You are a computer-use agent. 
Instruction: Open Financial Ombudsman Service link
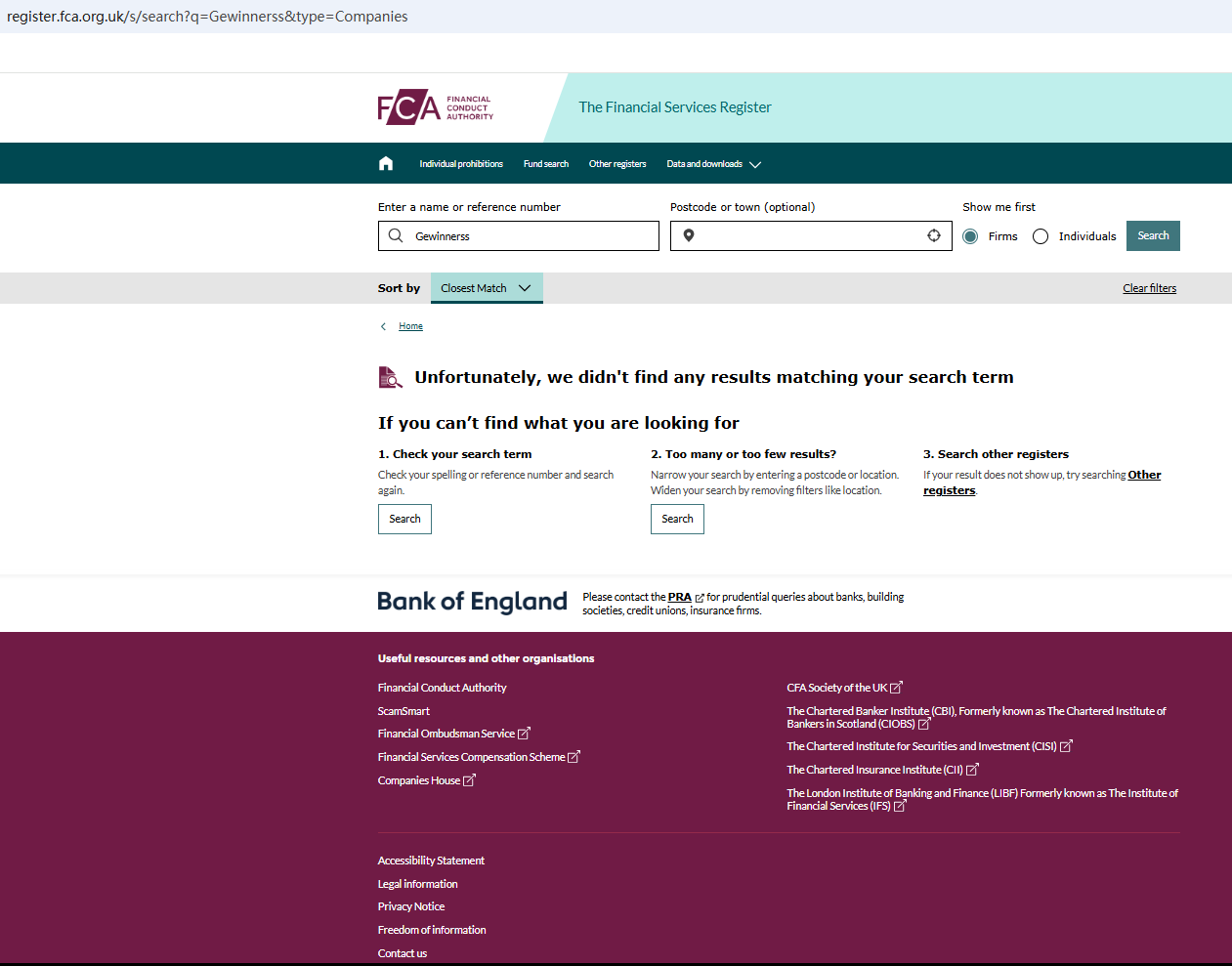[446, 734]
